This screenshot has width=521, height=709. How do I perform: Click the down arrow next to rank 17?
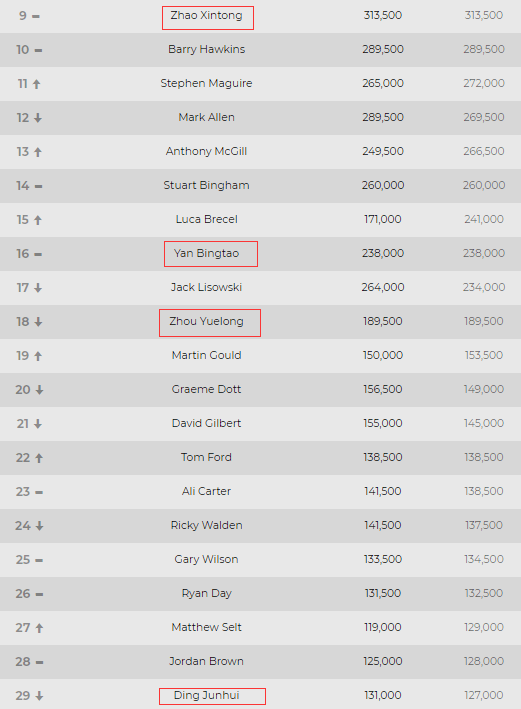pos(38,288)
